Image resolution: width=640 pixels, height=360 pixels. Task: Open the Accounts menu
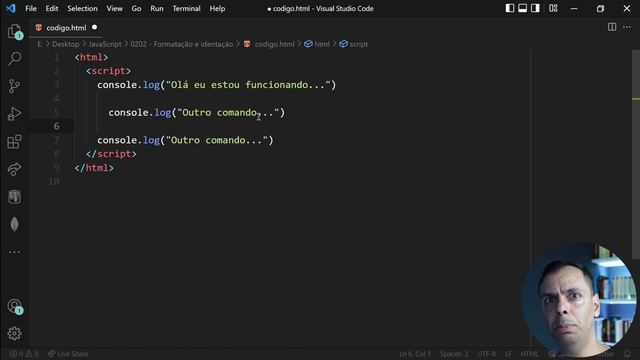click(15, 306)
